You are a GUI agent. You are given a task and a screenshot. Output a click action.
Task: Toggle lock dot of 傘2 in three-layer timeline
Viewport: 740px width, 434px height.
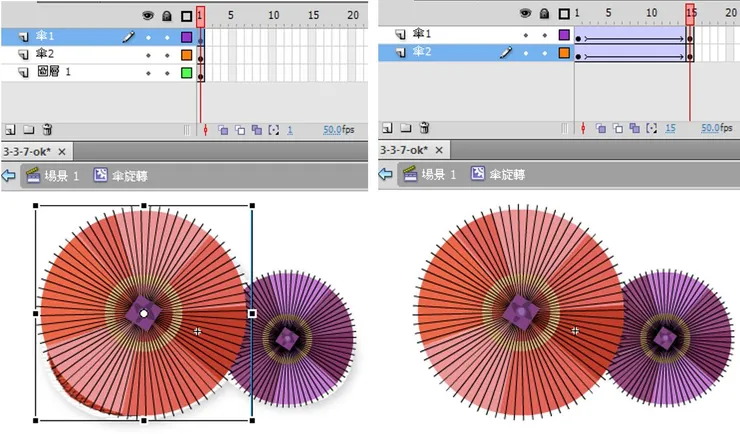(167, 55)
